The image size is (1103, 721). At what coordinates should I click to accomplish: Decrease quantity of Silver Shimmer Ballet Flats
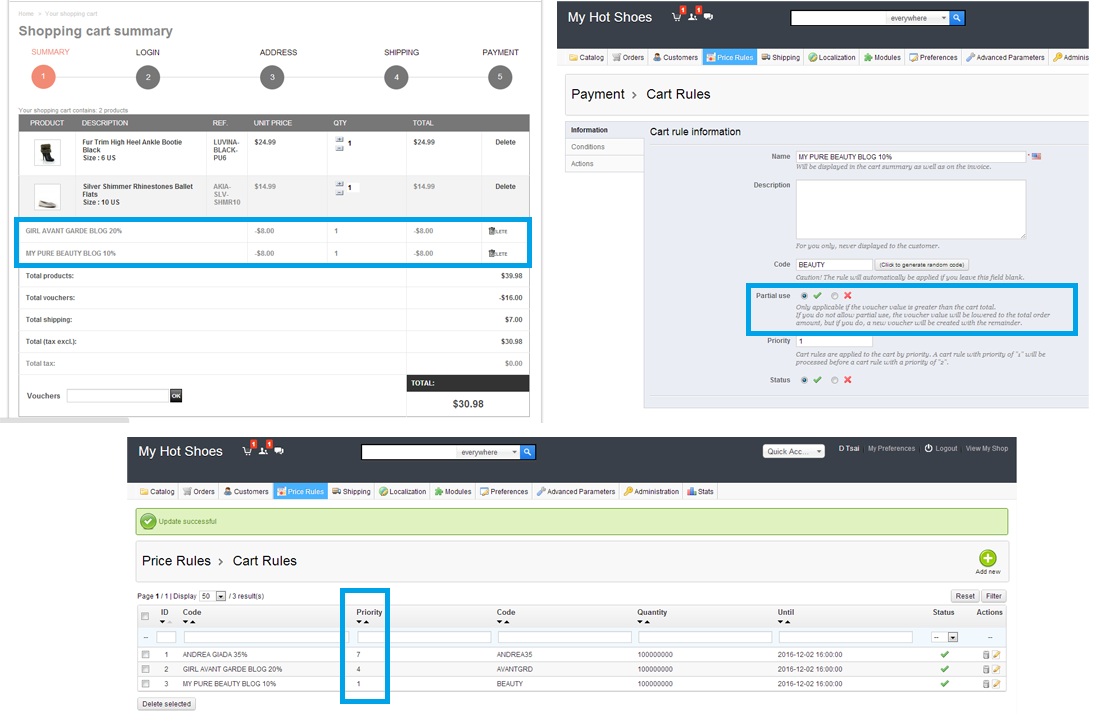point(340,193)
